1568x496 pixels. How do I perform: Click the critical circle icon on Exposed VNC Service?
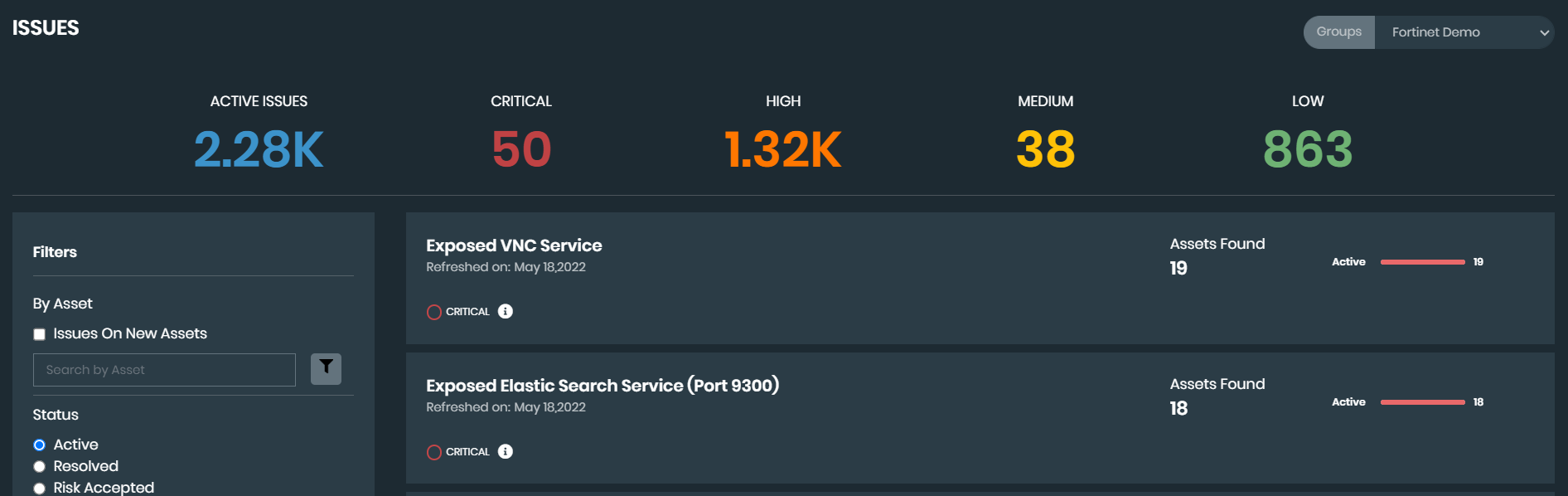click(434, 312)
